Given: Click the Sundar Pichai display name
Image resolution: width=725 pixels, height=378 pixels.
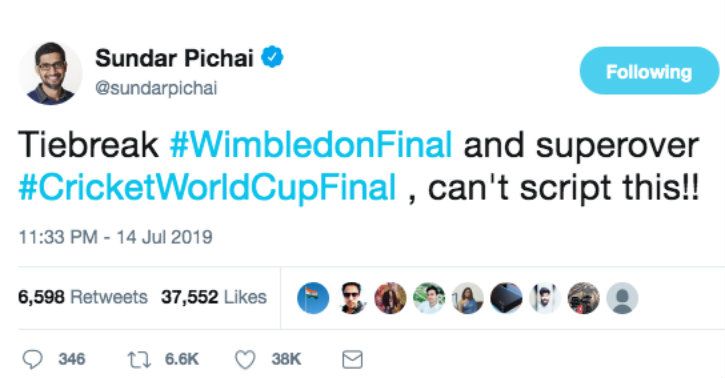Looking at the screenshot, I should point(174,58).
